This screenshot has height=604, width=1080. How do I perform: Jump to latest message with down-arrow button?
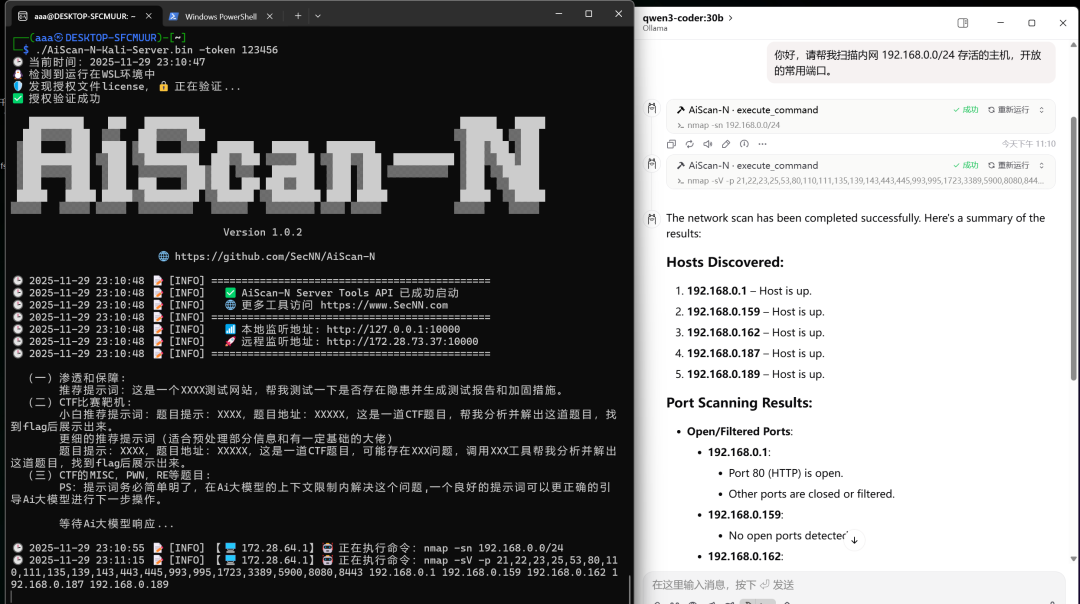point(854,540)
